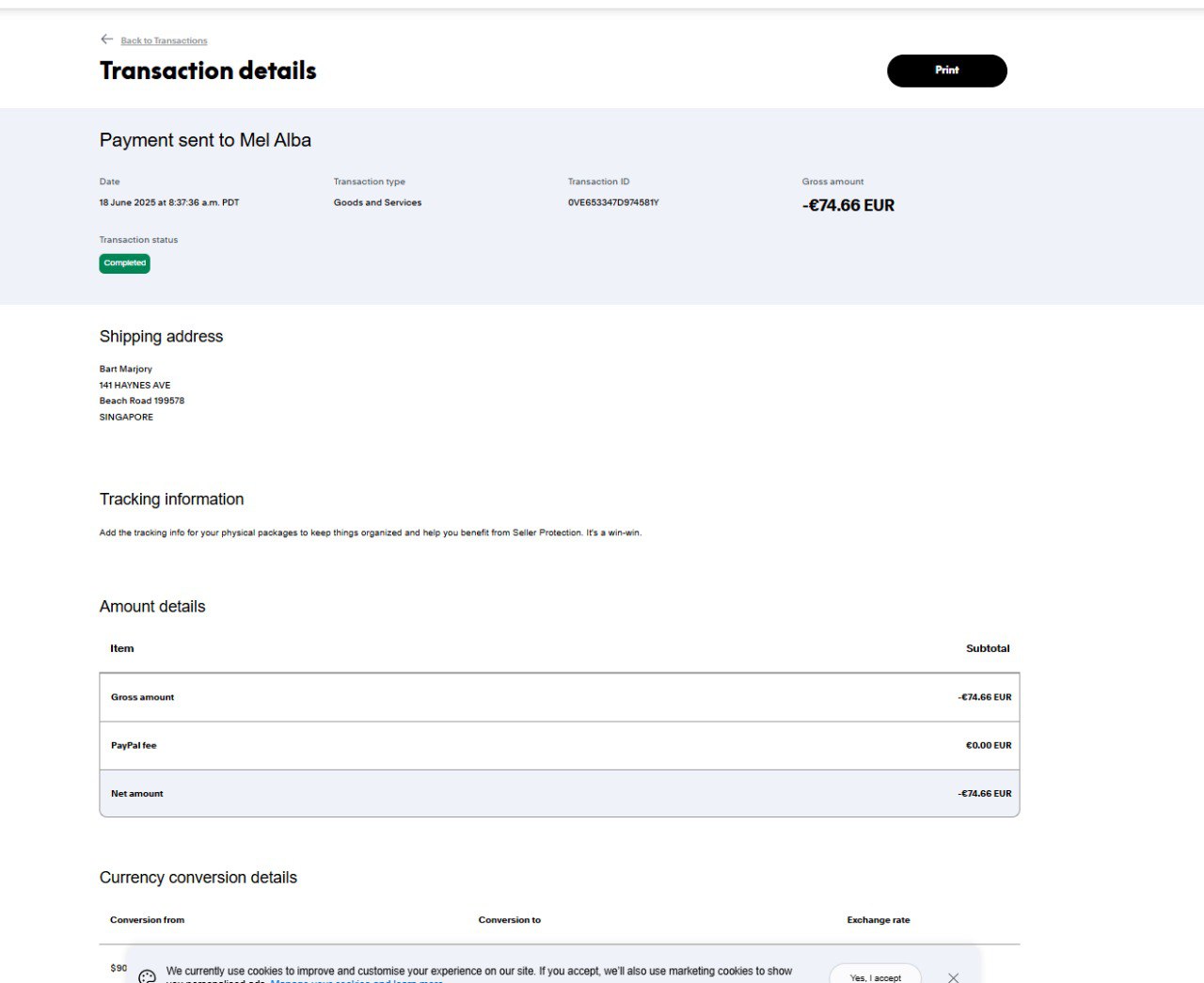Open the Back to Transactions link
Screen dimensions: 1204x983
pos(164,40)
